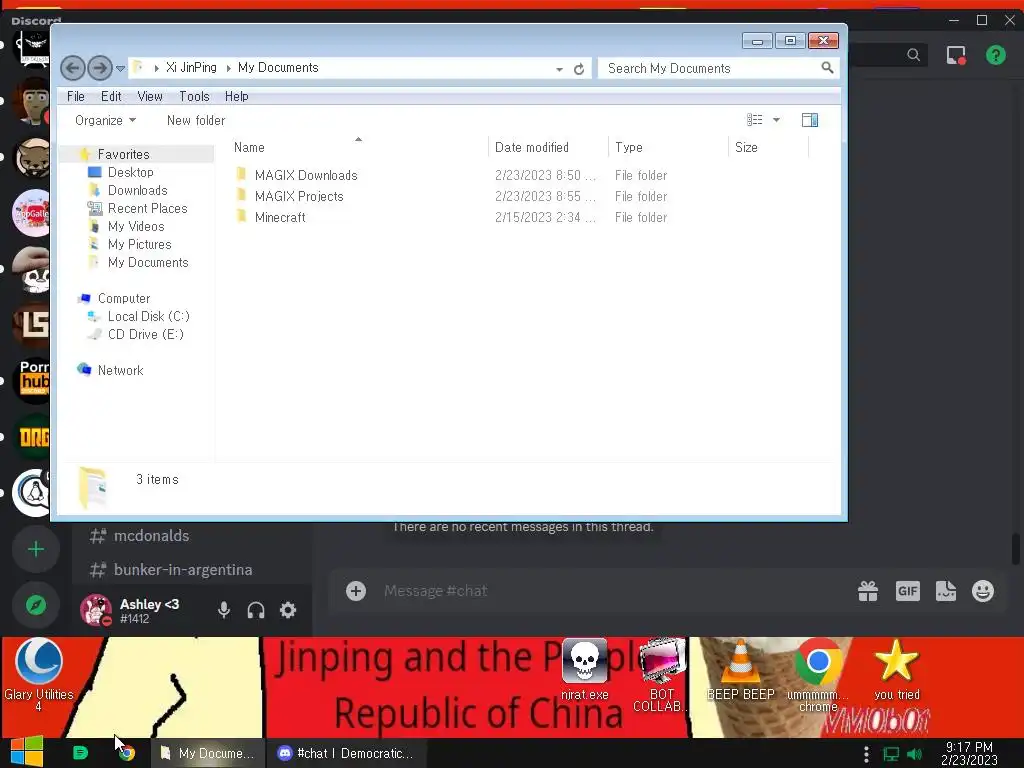1024x768 pixels.
Task: Open the MAGIX Projects folder icon
Action: (x=241, y=195)
